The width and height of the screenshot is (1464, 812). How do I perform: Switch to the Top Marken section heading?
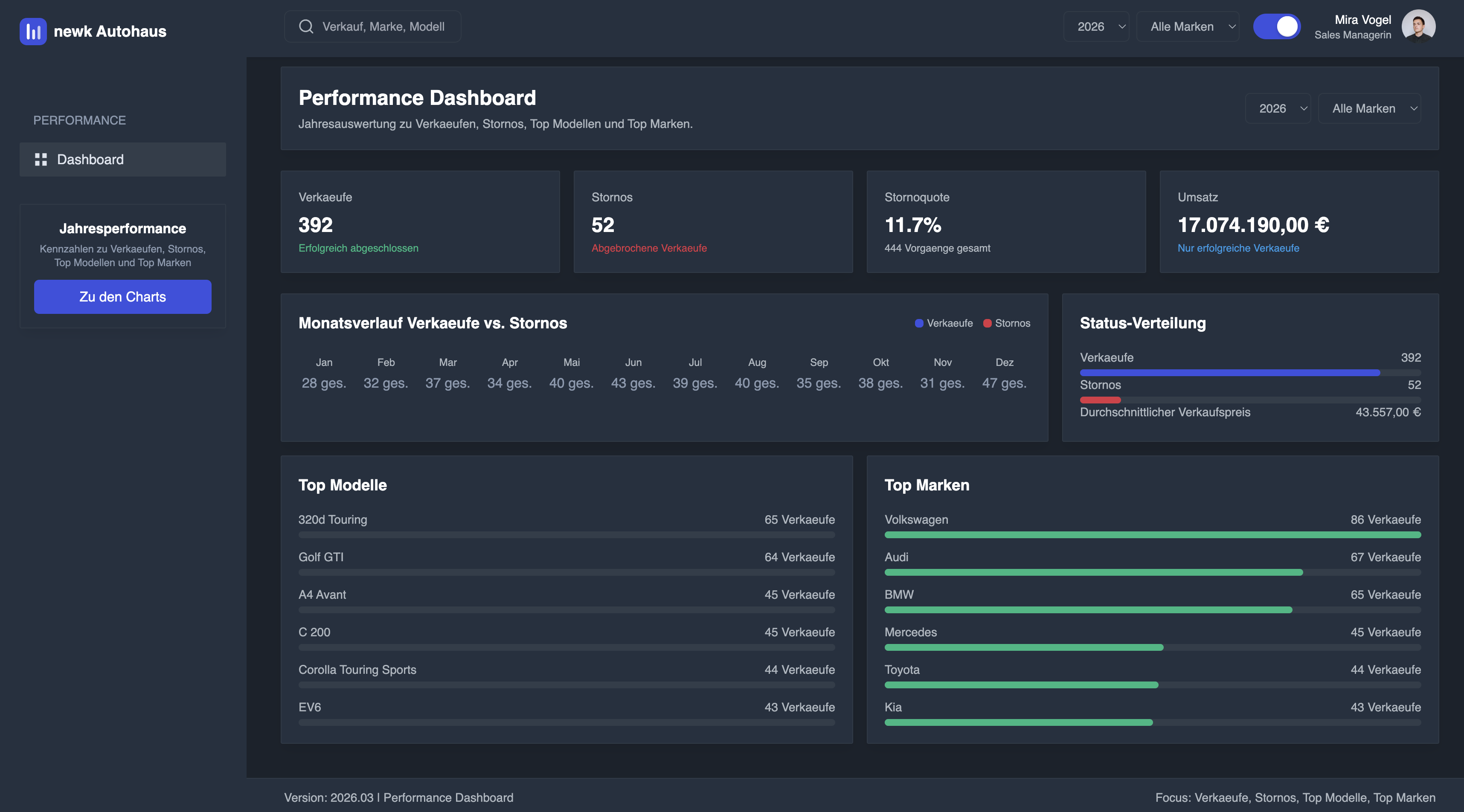[927, 486]
